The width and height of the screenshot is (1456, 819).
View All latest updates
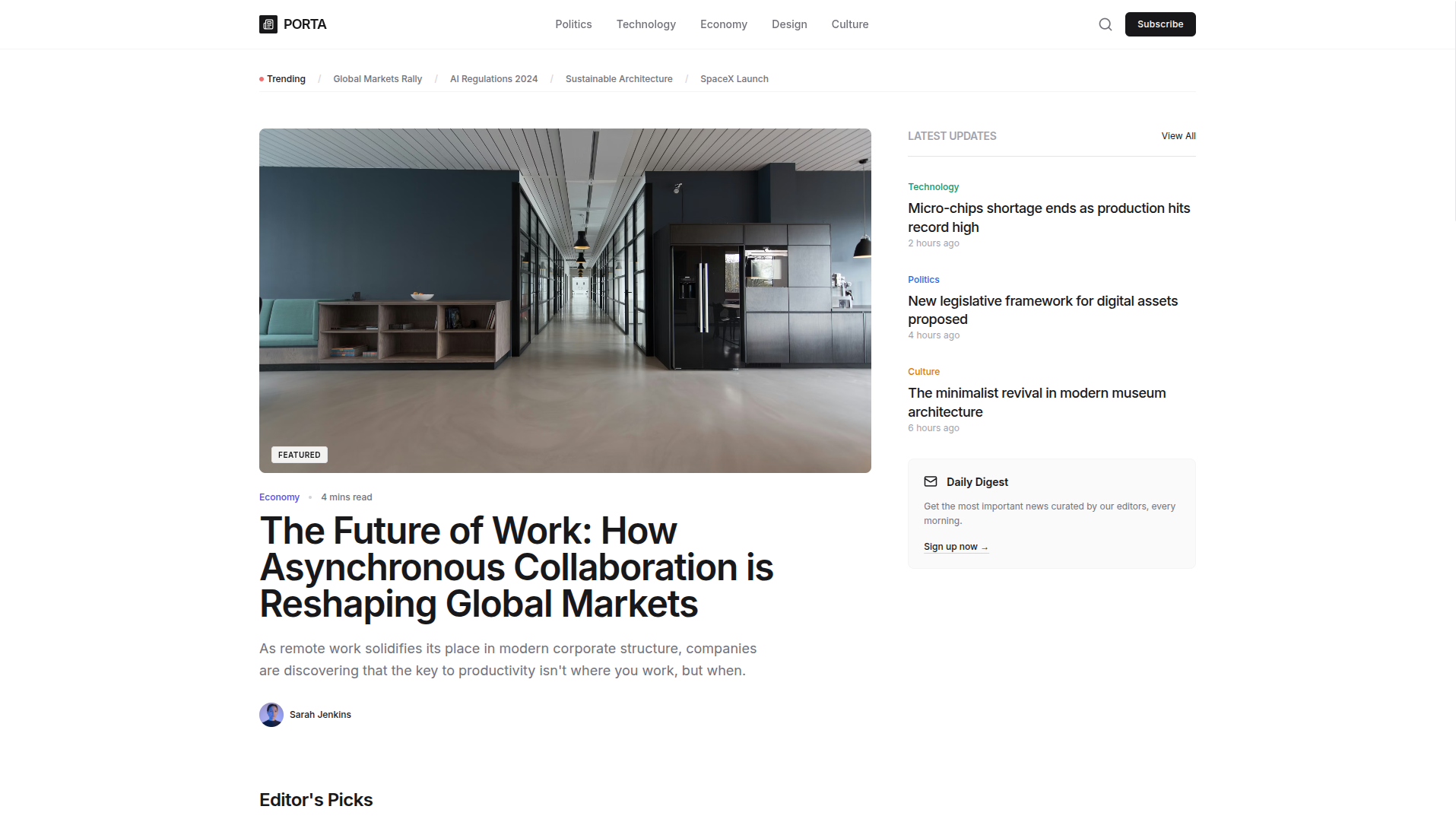click(x=1178, y=135)
